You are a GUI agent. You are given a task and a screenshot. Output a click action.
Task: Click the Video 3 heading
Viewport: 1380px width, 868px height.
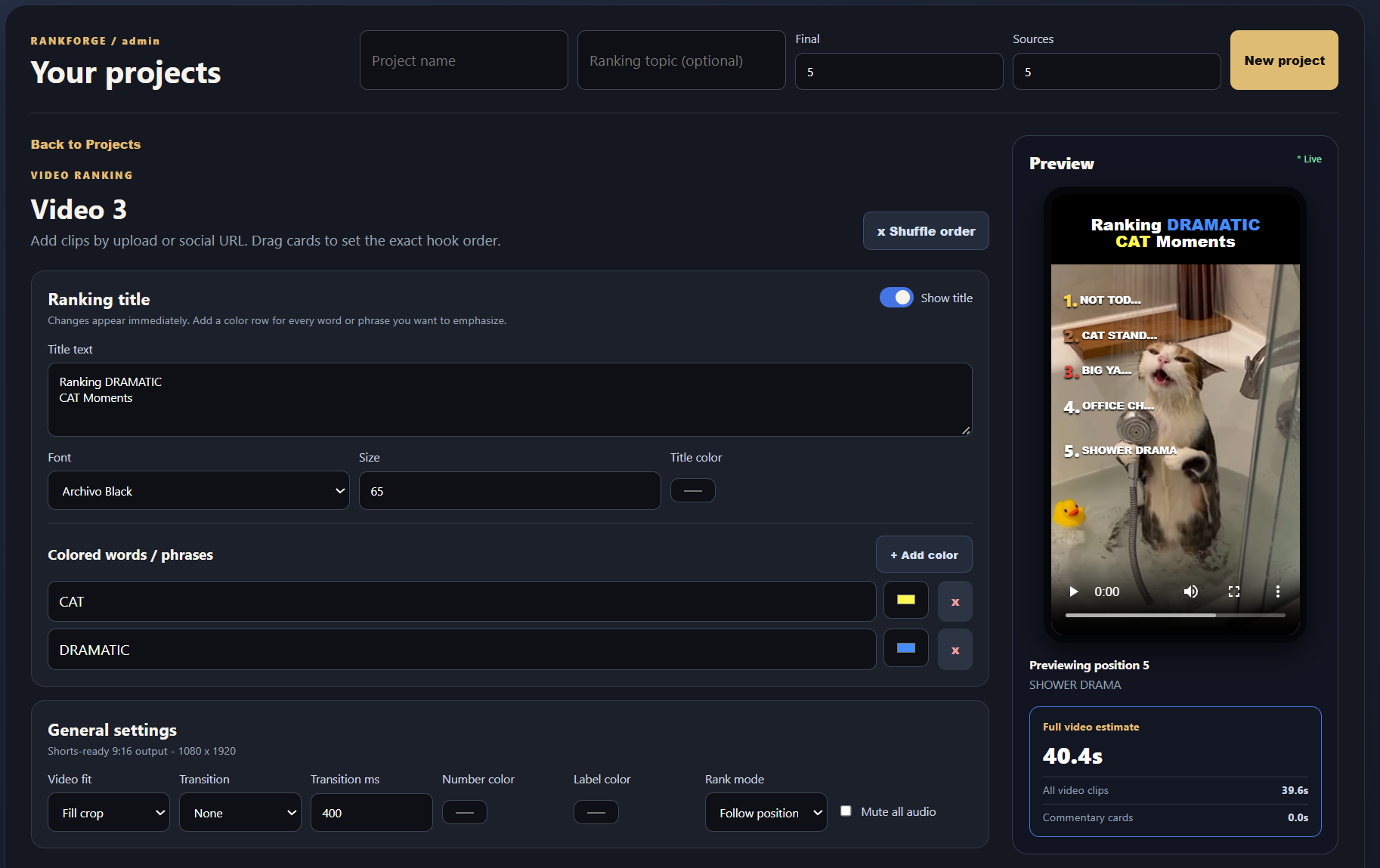tap(79, 209)
